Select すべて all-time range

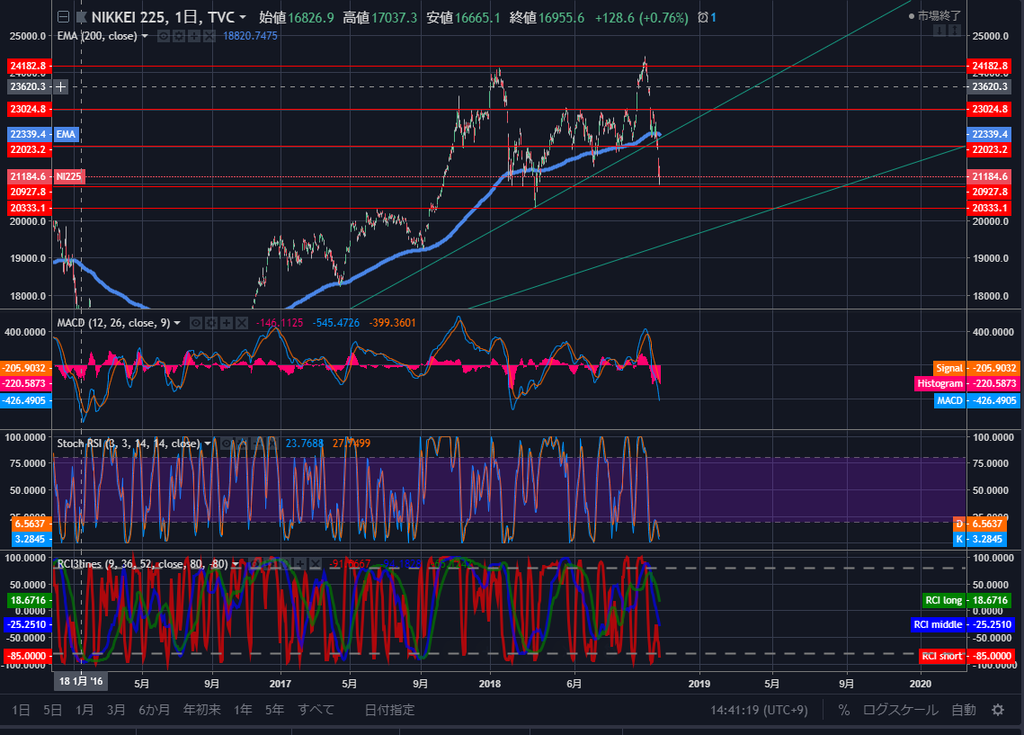pos(316,710)
